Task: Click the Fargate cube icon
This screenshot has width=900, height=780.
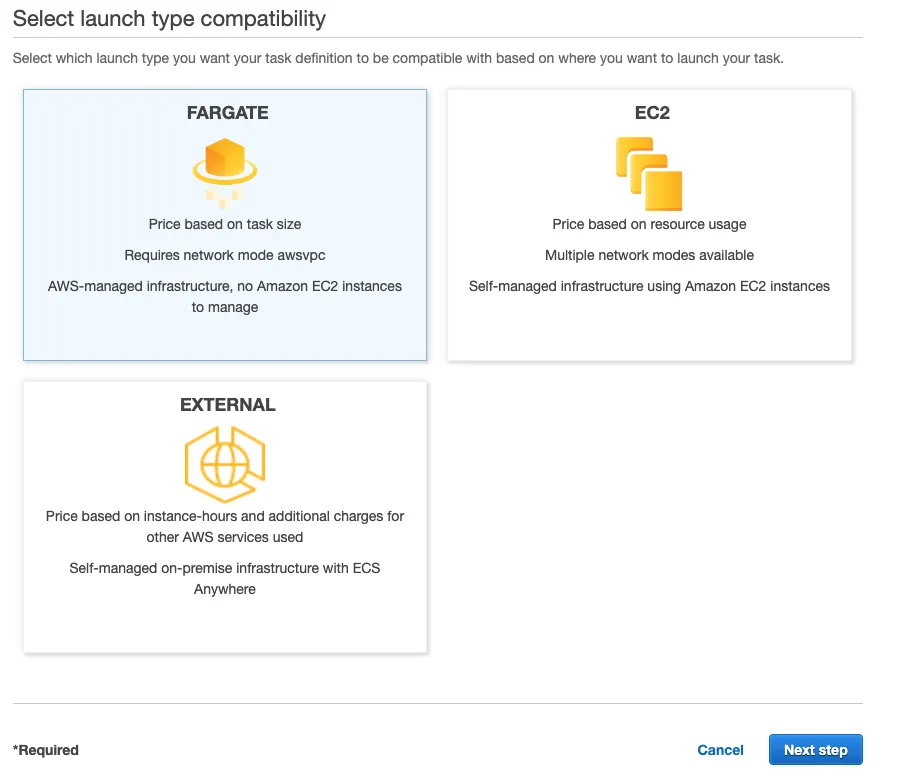Action: pos(224,172)
